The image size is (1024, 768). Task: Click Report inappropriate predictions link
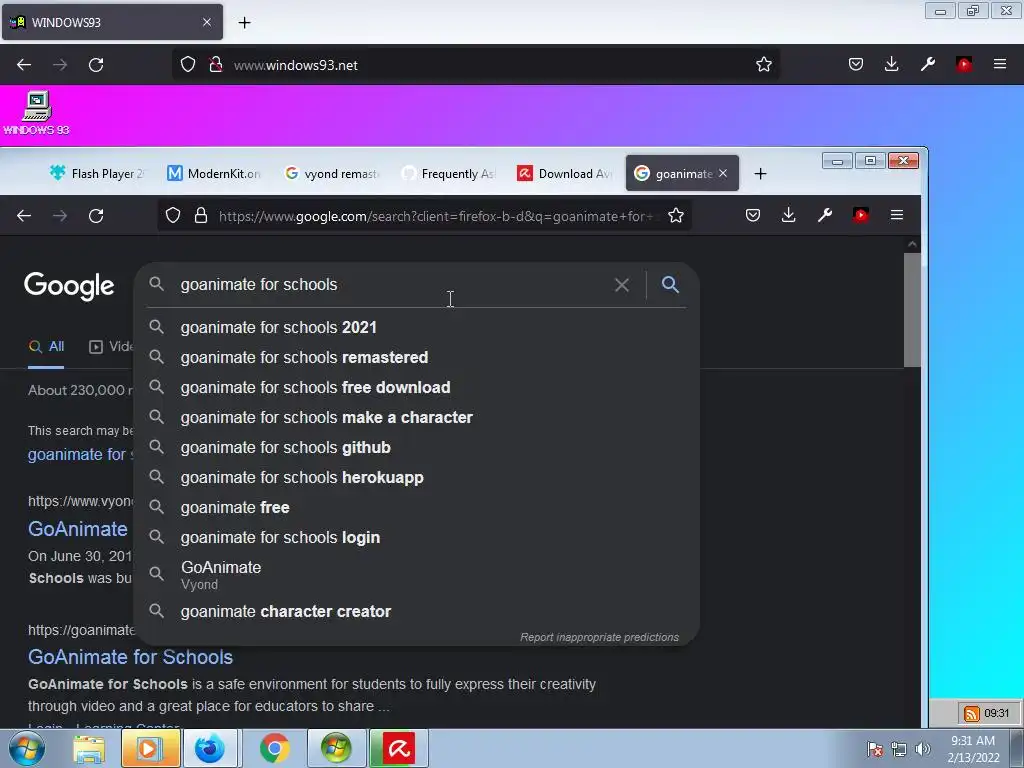click(600, 637)
